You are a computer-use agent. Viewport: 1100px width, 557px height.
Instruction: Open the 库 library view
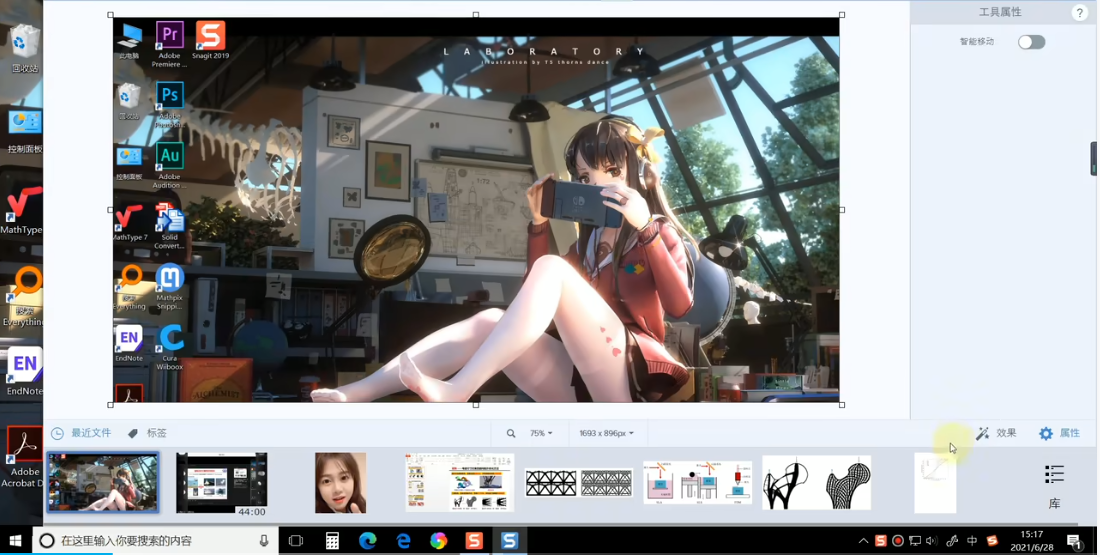(1054, 486)
